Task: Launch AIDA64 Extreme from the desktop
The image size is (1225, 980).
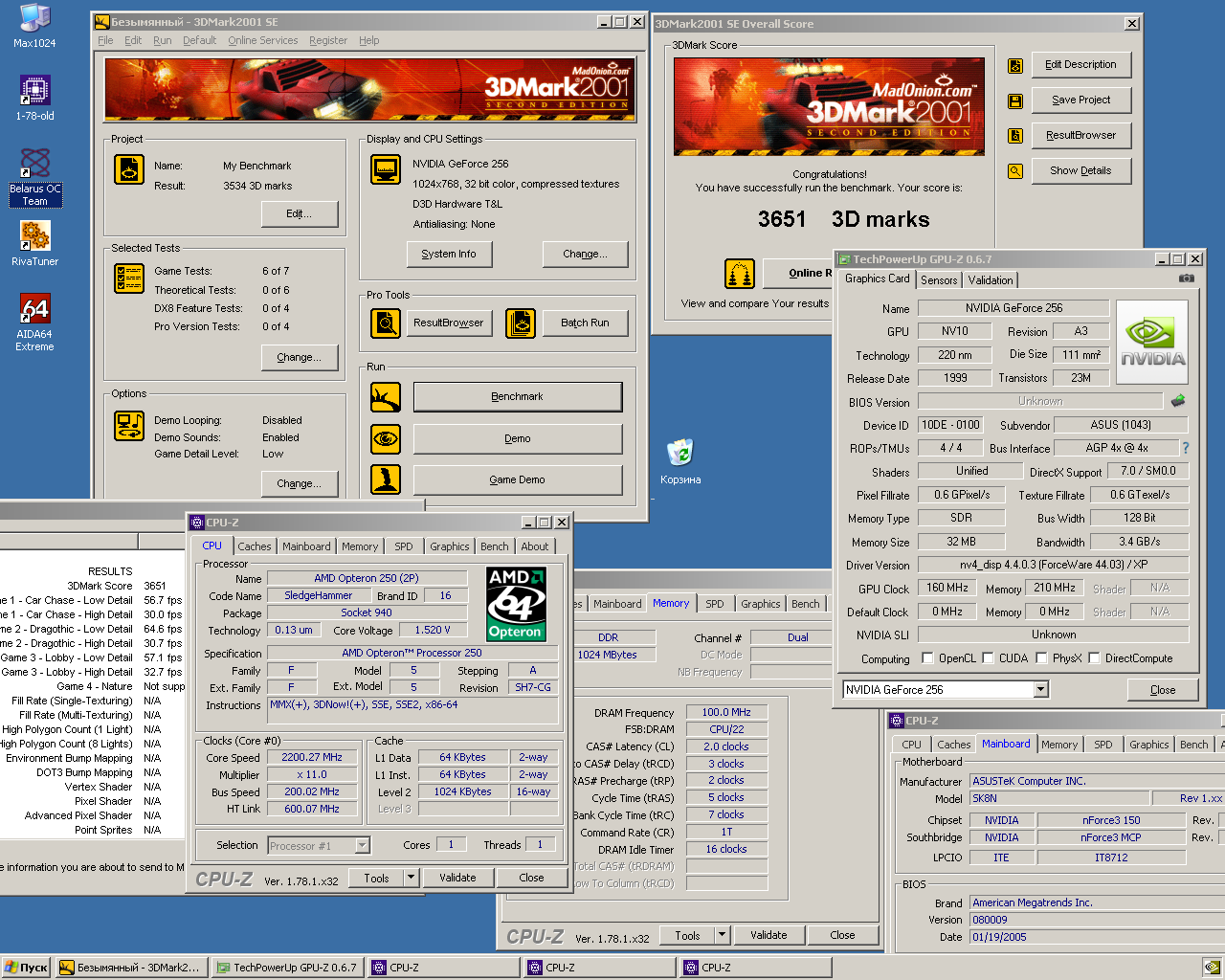Action: (35, 322)
